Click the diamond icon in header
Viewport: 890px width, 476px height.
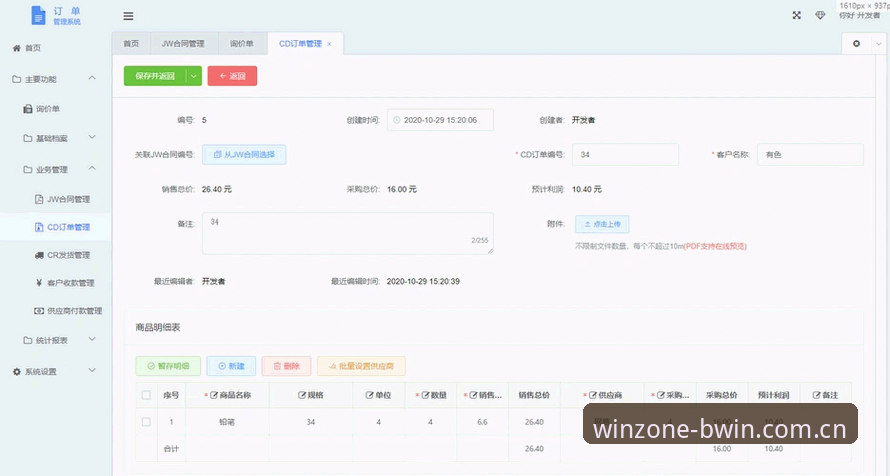click(820, 15)
